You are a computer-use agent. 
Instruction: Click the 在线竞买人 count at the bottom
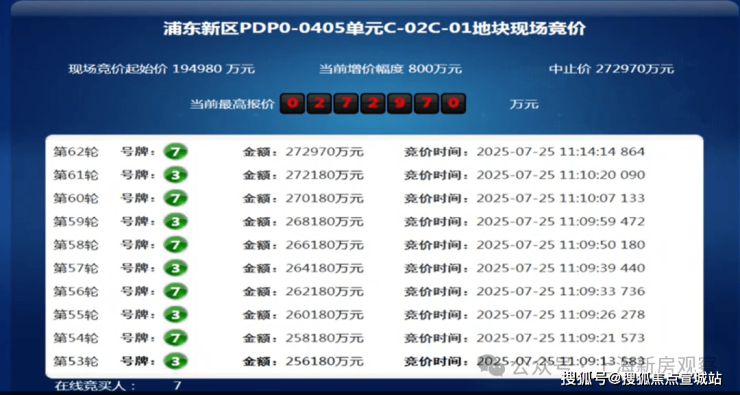tap(177, 386)
